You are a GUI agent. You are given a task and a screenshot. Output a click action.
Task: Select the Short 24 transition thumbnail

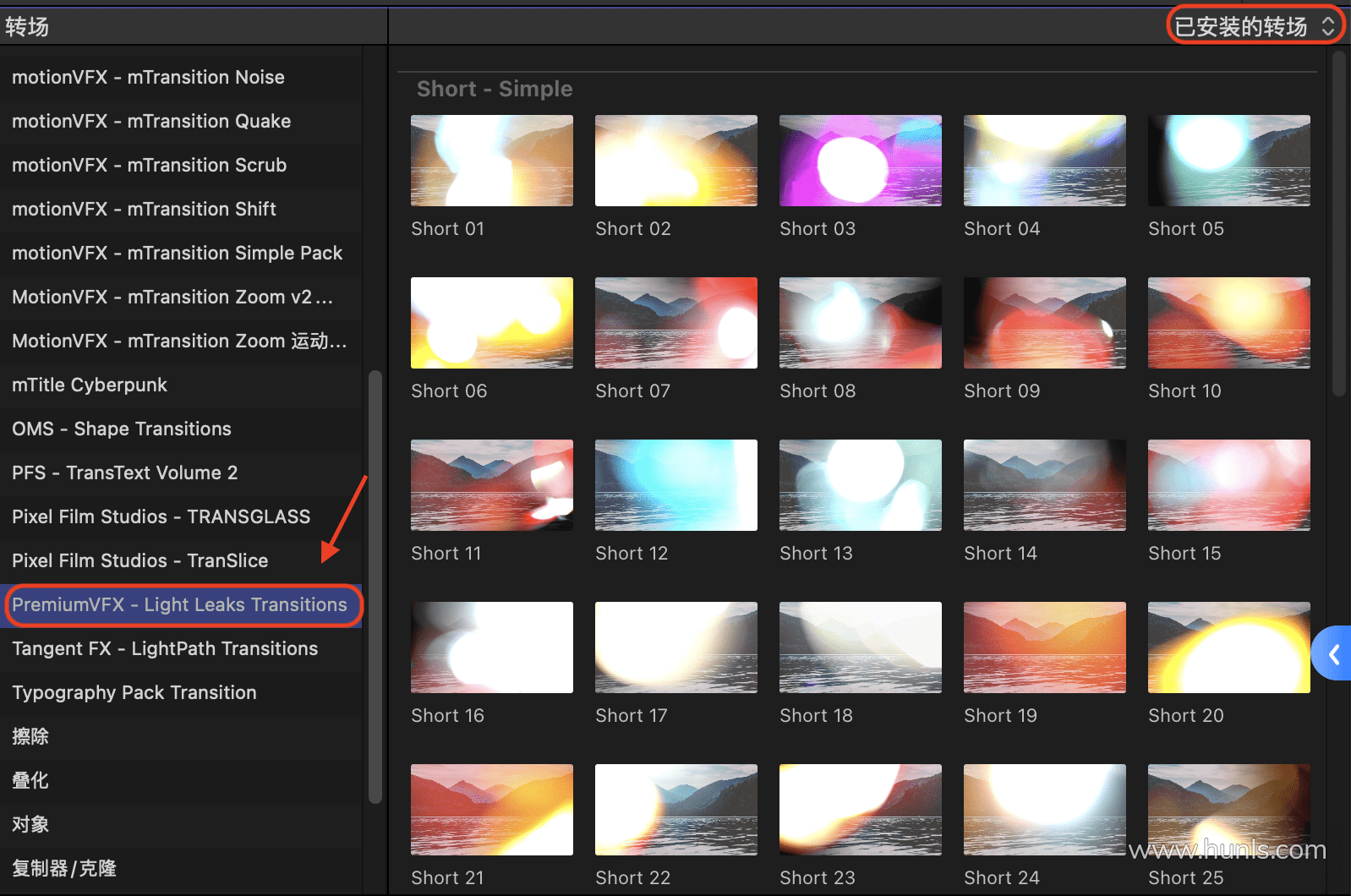click(x=1045, y=810)
